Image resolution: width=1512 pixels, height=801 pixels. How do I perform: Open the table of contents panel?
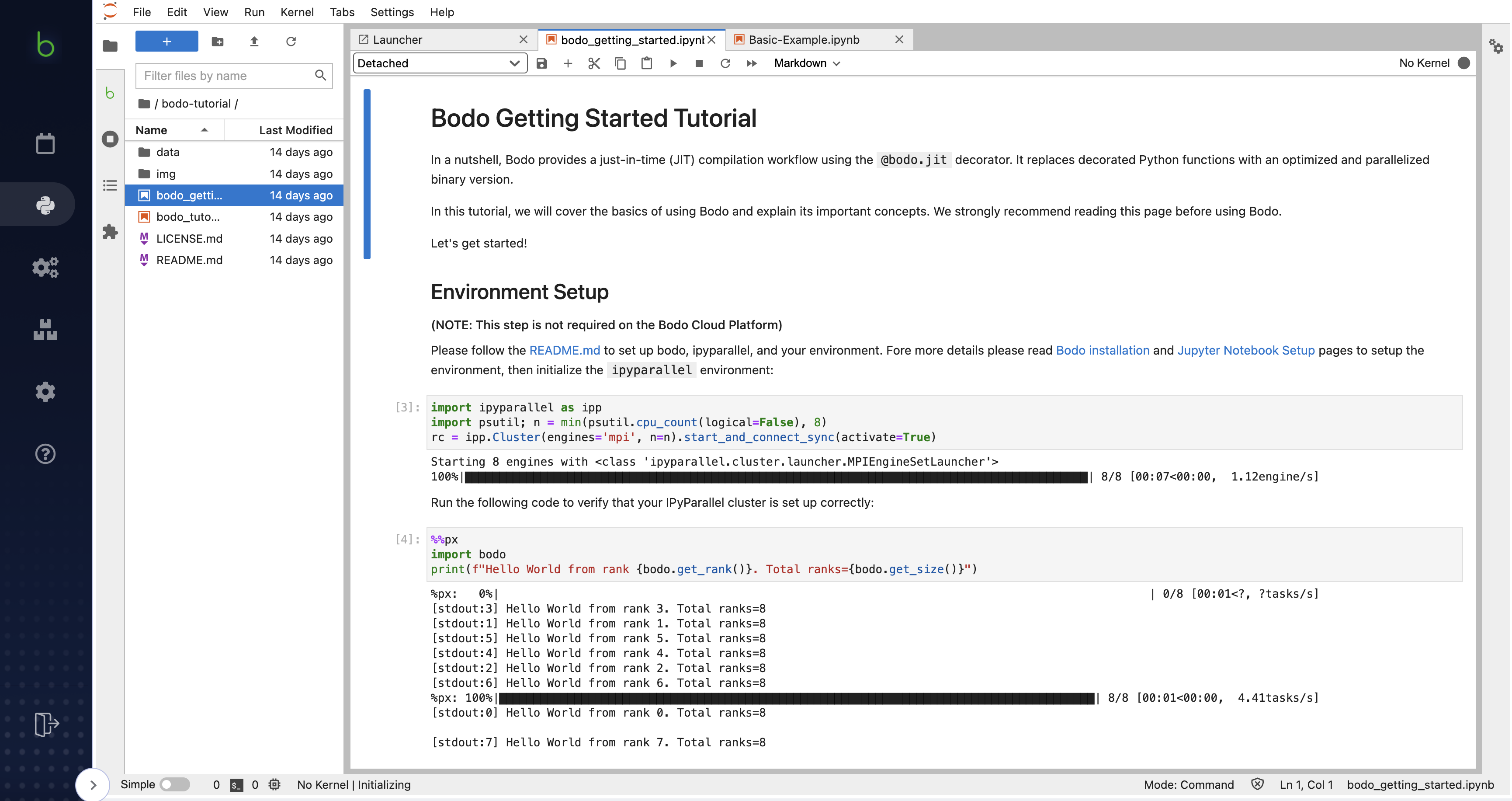[110, 185]
